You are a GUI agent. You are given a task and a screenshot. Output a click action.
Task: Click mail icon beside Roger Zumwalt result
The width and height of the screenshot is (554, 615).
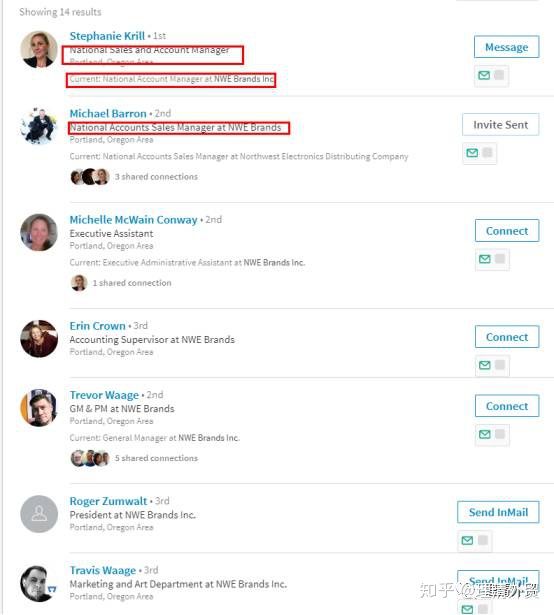coord(467,540)
